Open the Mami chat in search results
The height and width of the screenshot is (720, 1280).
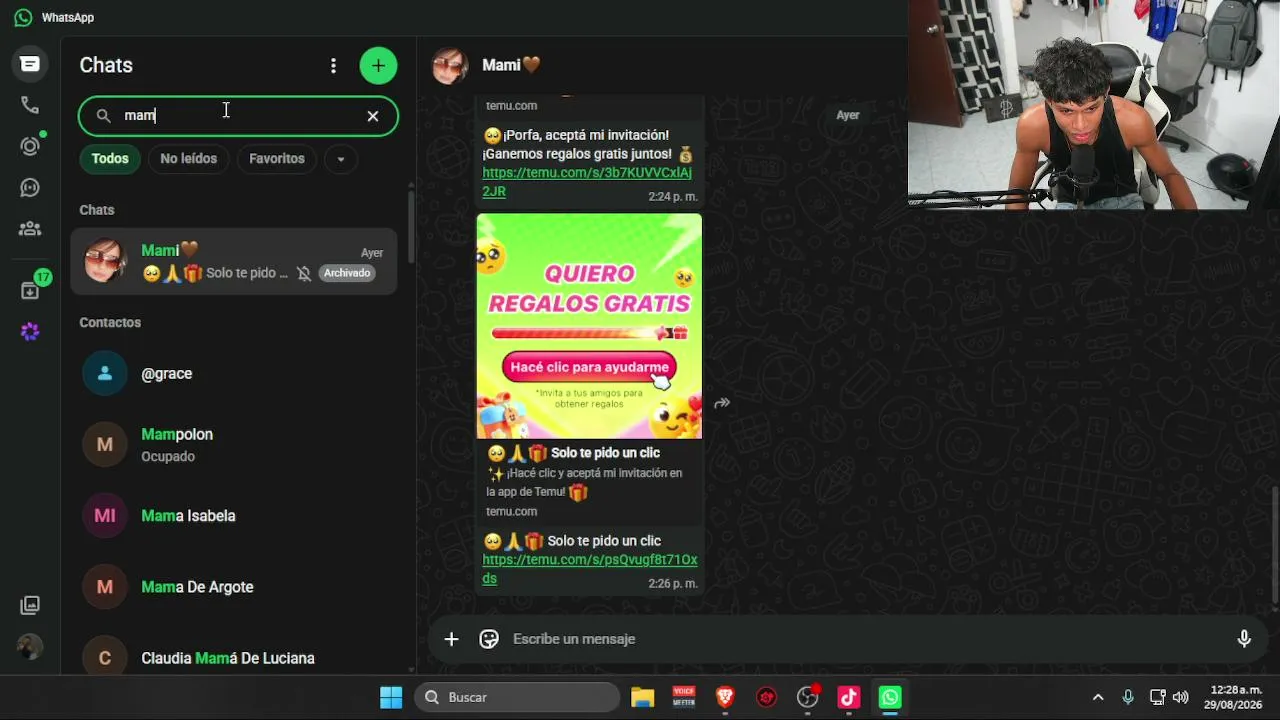coord(234,261)
